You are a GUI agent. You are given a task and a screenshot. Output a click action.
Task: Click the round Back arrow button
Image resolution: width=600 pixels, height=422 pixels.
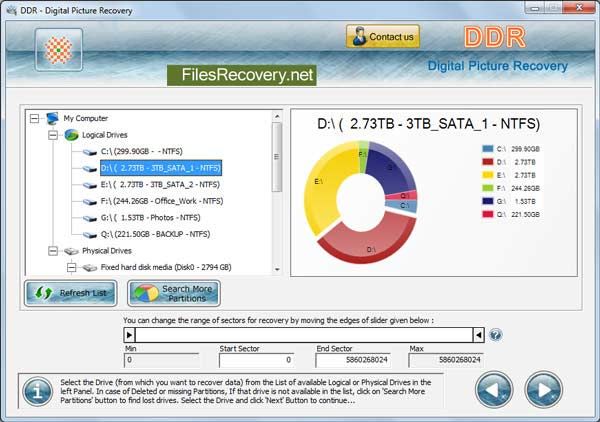click(x=494, y=389)
